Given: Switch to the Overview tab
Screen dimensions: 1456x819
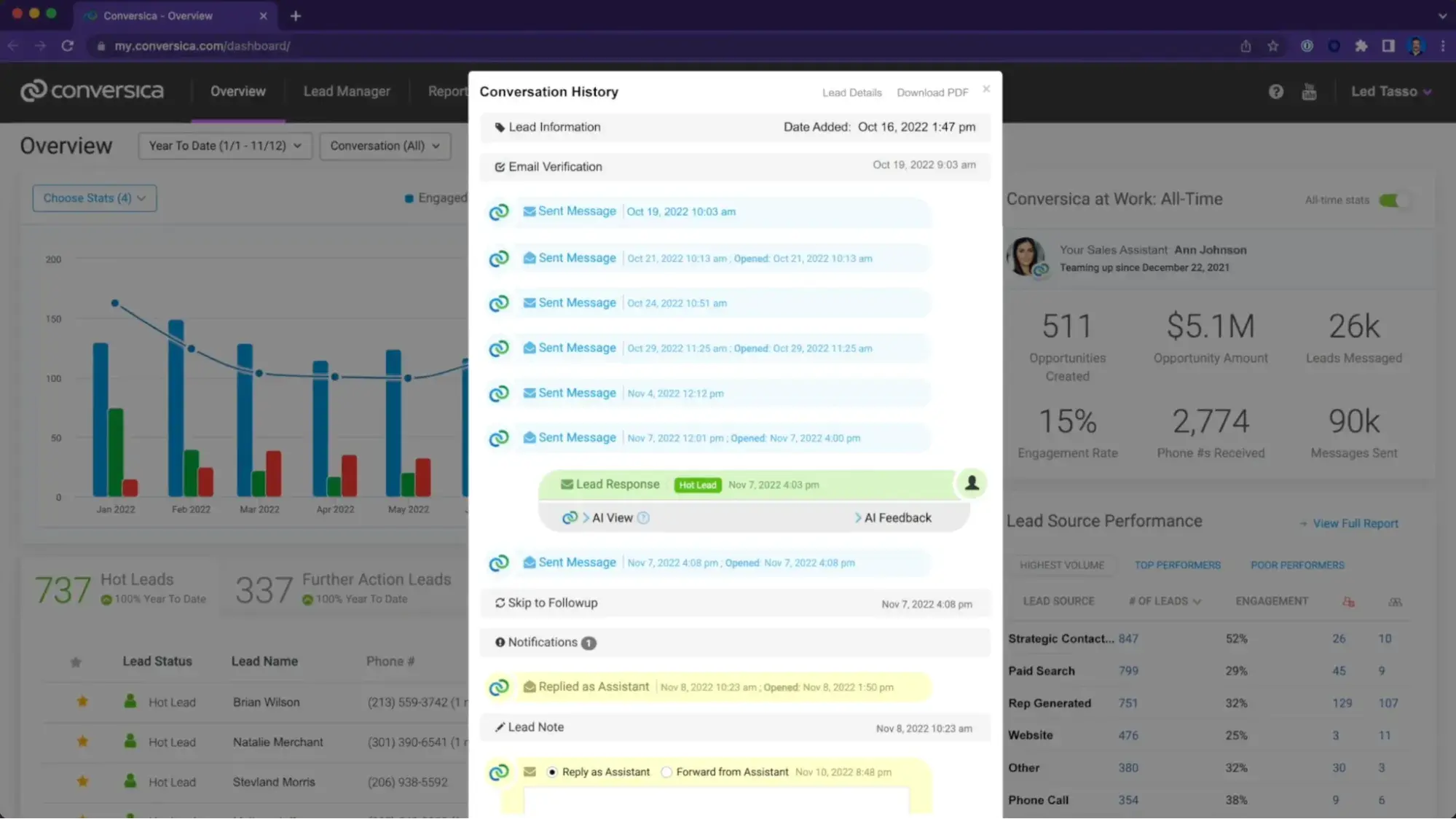Looking at the screenshot, I should (x=238, y=91).
